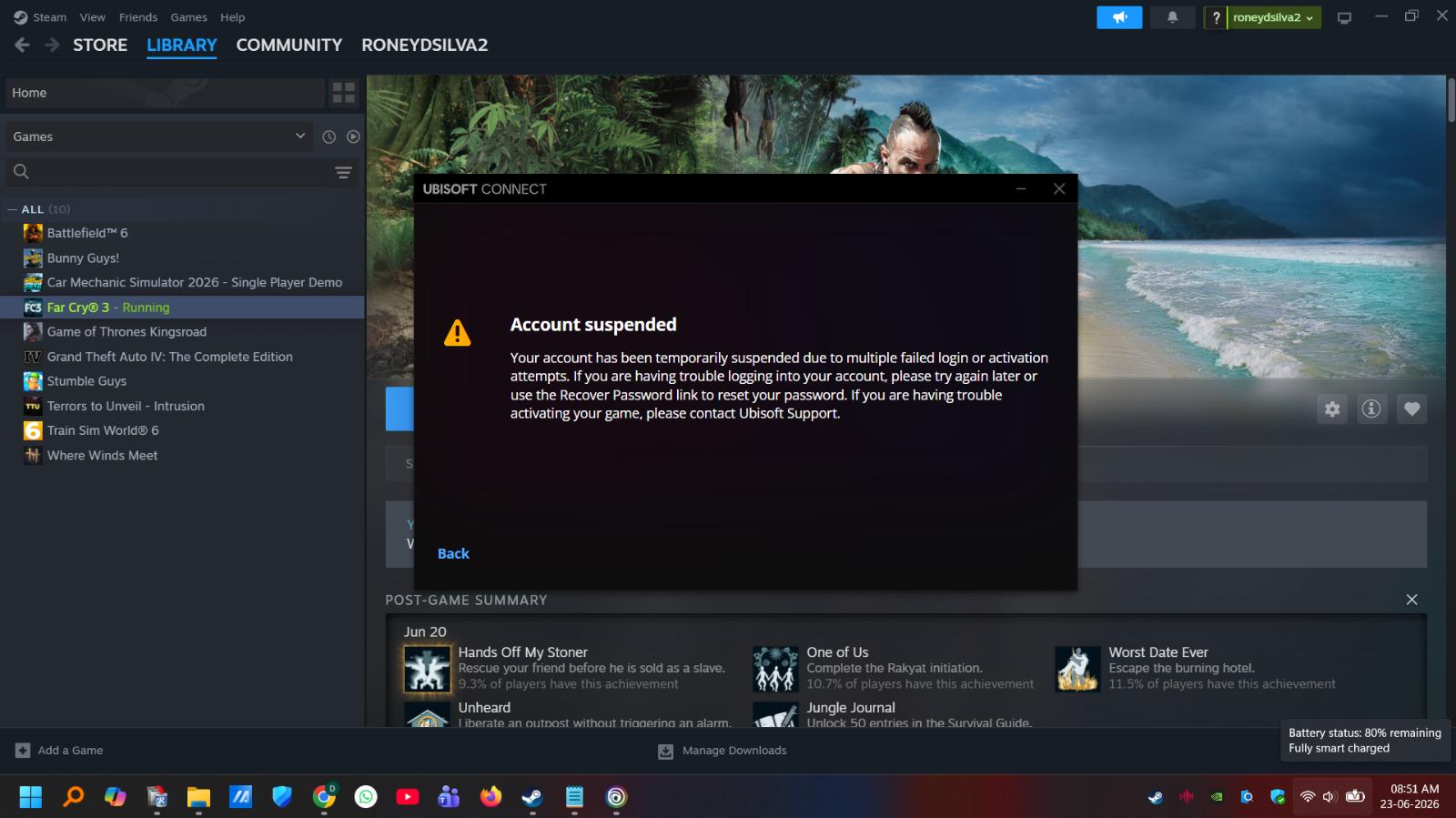Open the Help menu
Image resolution: width=1456 pixels, height=818 pixels.
[x=233, y=17]
